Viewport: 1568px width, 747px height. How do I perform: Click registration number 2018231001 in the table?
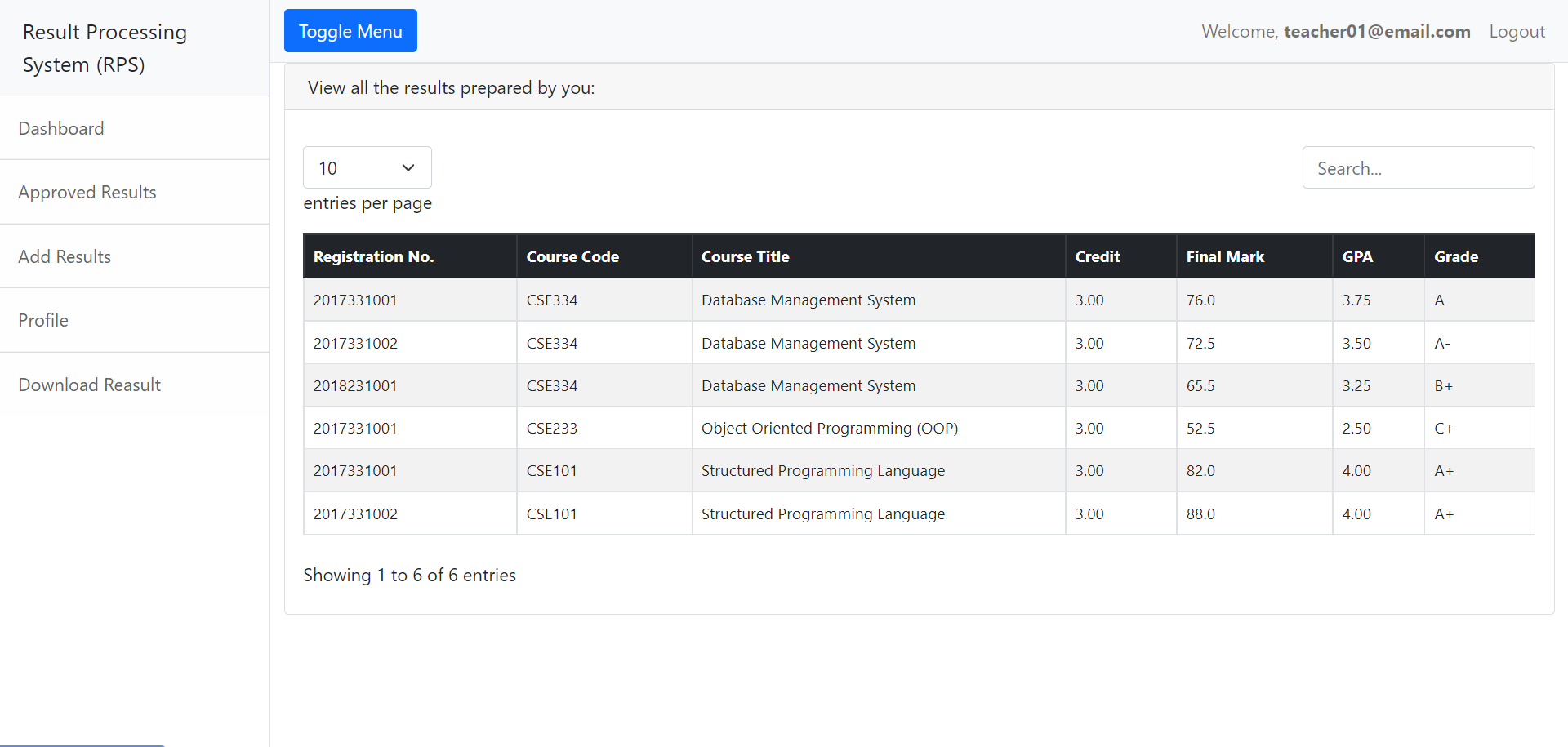(x=355, y=385)
